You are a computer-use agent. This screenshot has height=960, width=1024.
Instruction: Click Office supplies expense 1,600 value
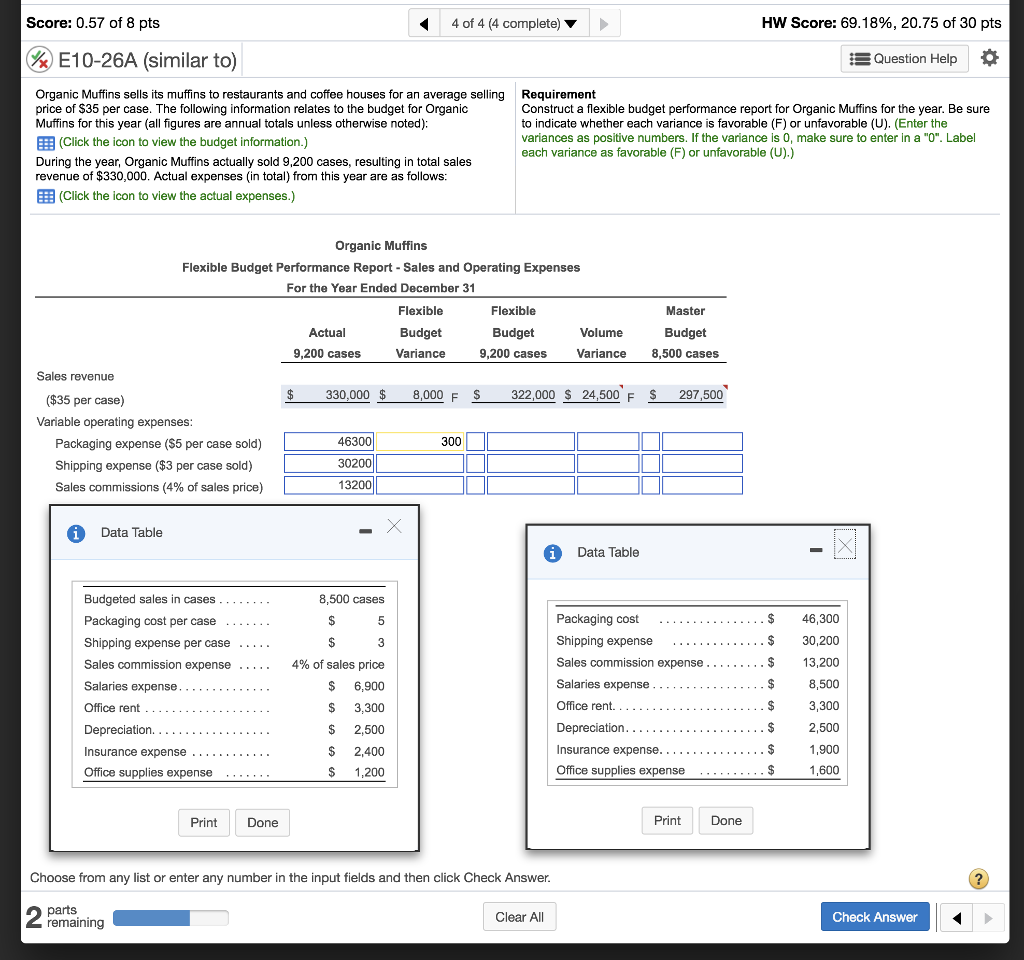(824, 771)
